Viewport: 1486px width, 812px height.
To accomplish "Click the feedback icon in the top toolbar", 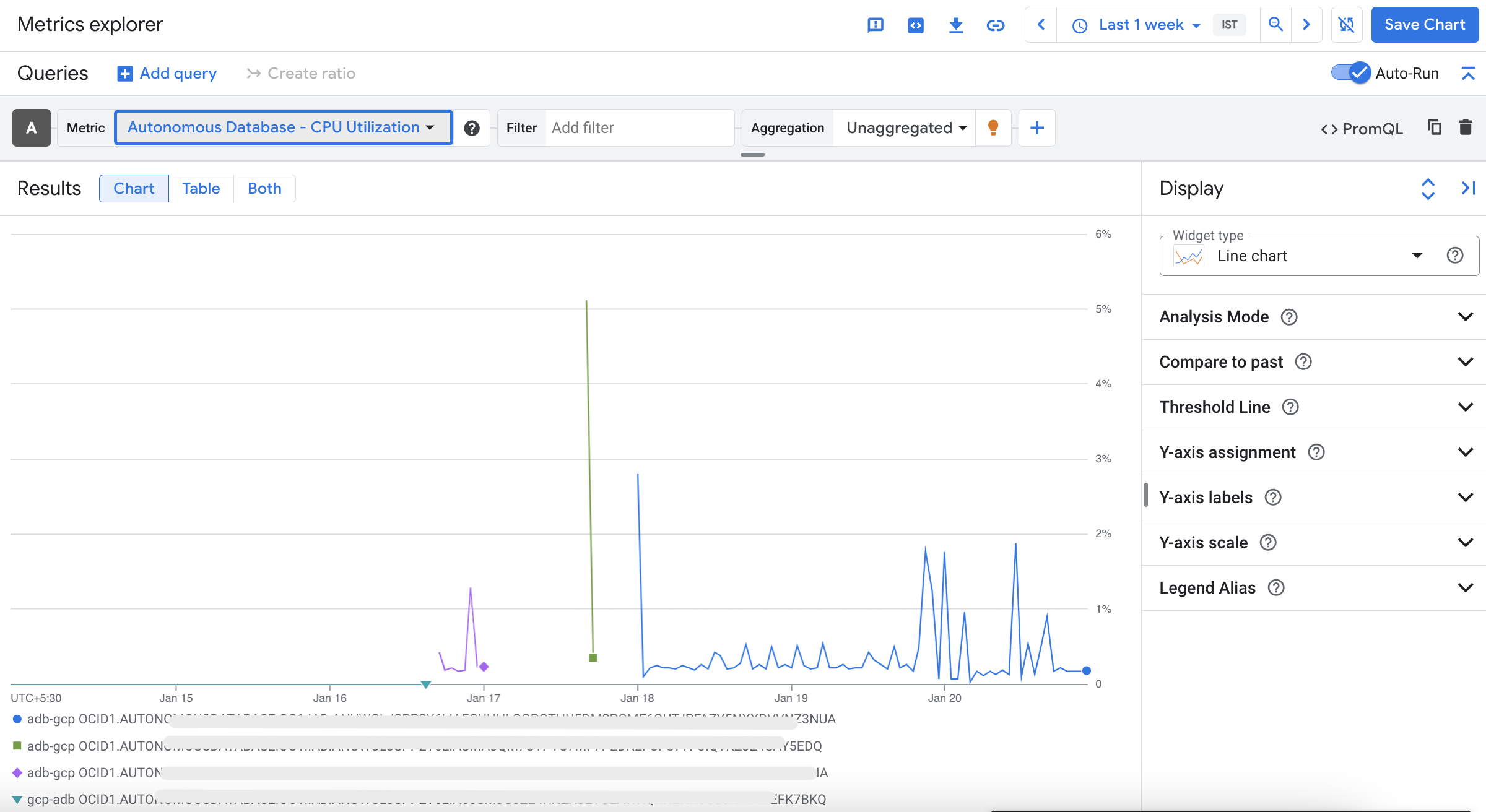I will (875, 25).
